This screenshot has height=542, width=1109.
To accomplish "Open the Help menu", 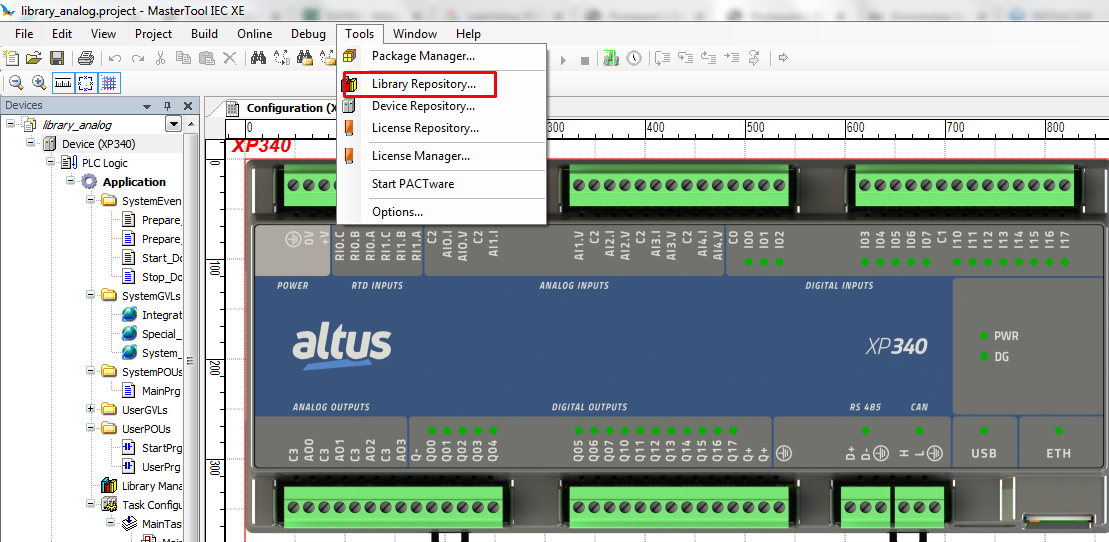I will tap(468, 33).
